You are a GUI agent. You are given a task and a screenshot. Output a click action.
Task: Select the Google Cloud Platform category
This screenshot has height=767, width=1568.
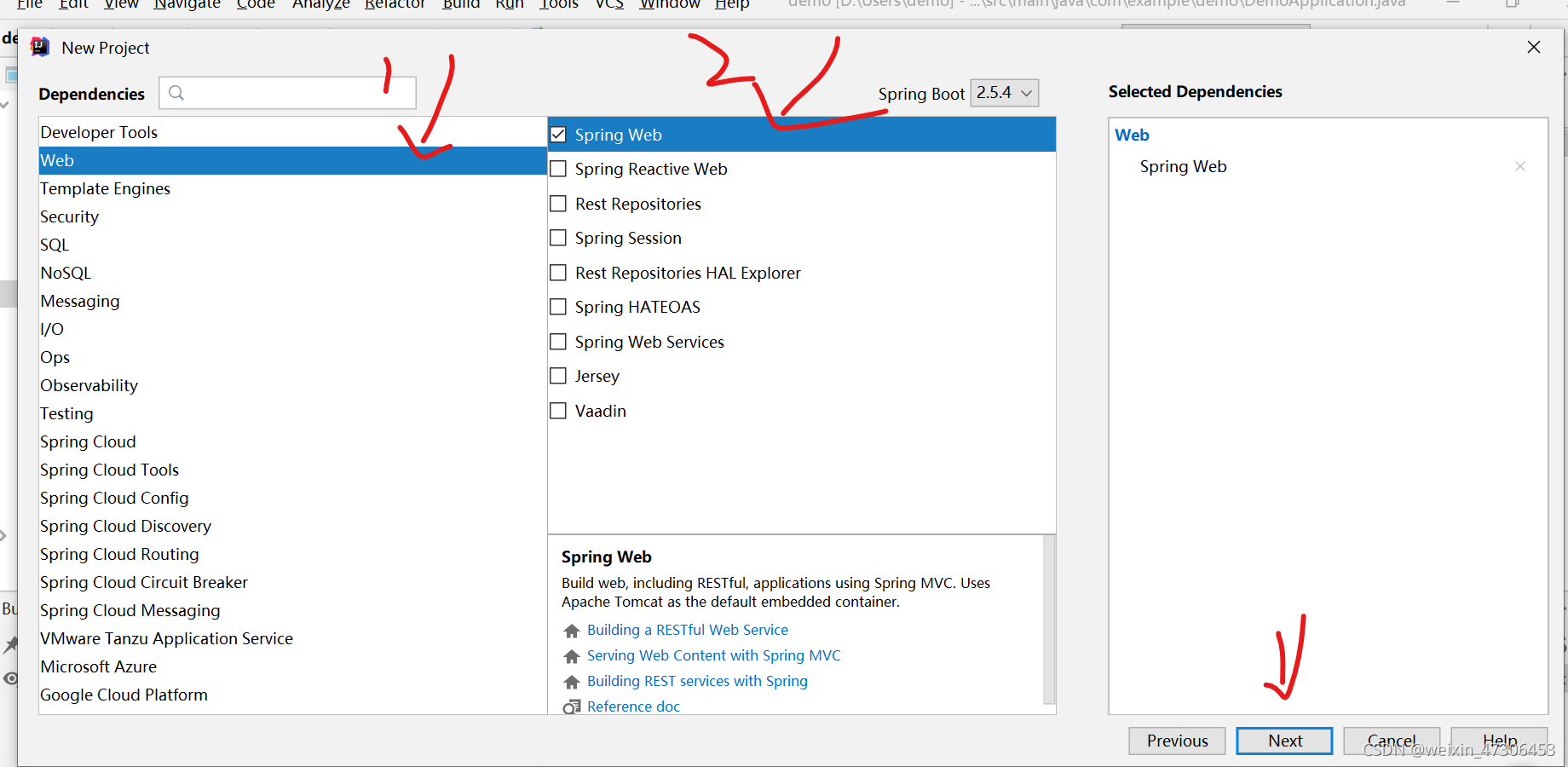[292, 695]
